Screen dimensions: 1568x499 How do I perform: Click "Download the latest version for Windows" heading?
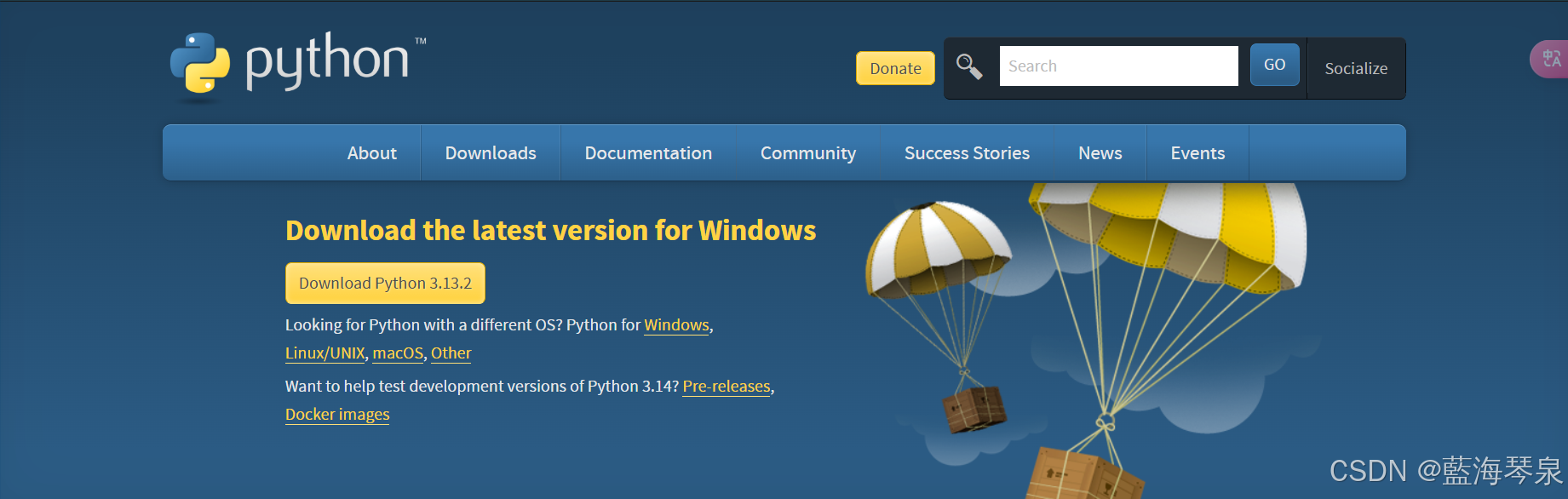tap(551, 231)
